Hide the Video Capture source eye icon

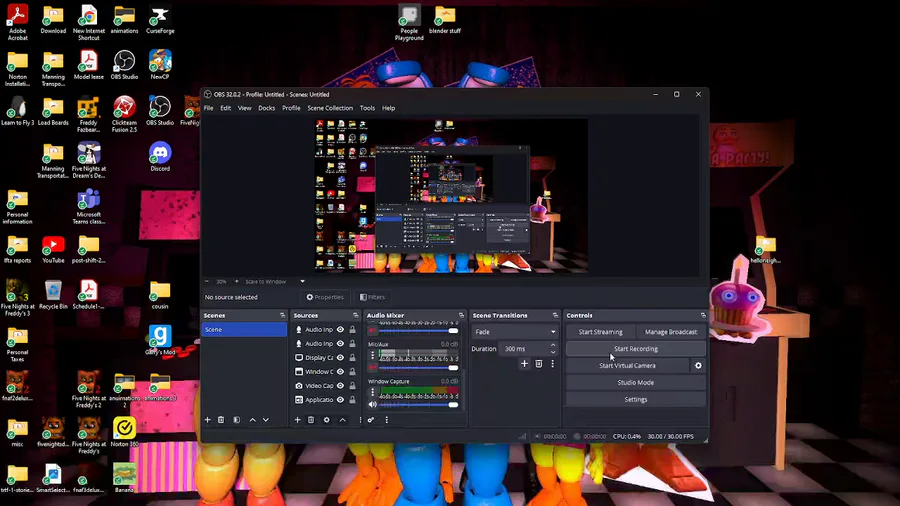(340, 386)
